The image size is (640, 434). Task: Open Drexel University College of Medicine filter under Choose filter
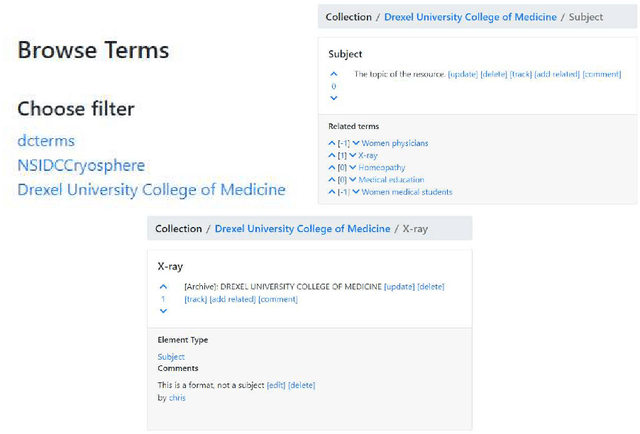(151, 189)
